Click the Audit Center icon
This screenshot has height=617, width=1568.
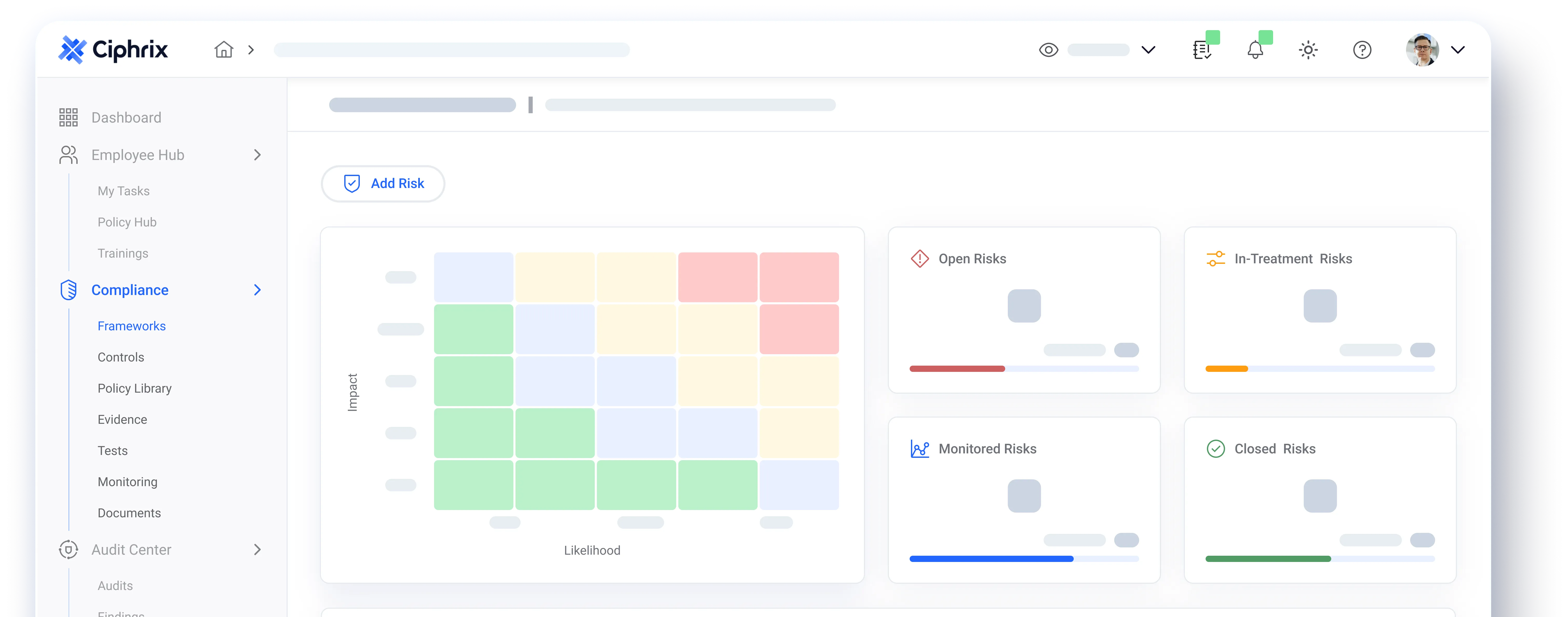68,549
